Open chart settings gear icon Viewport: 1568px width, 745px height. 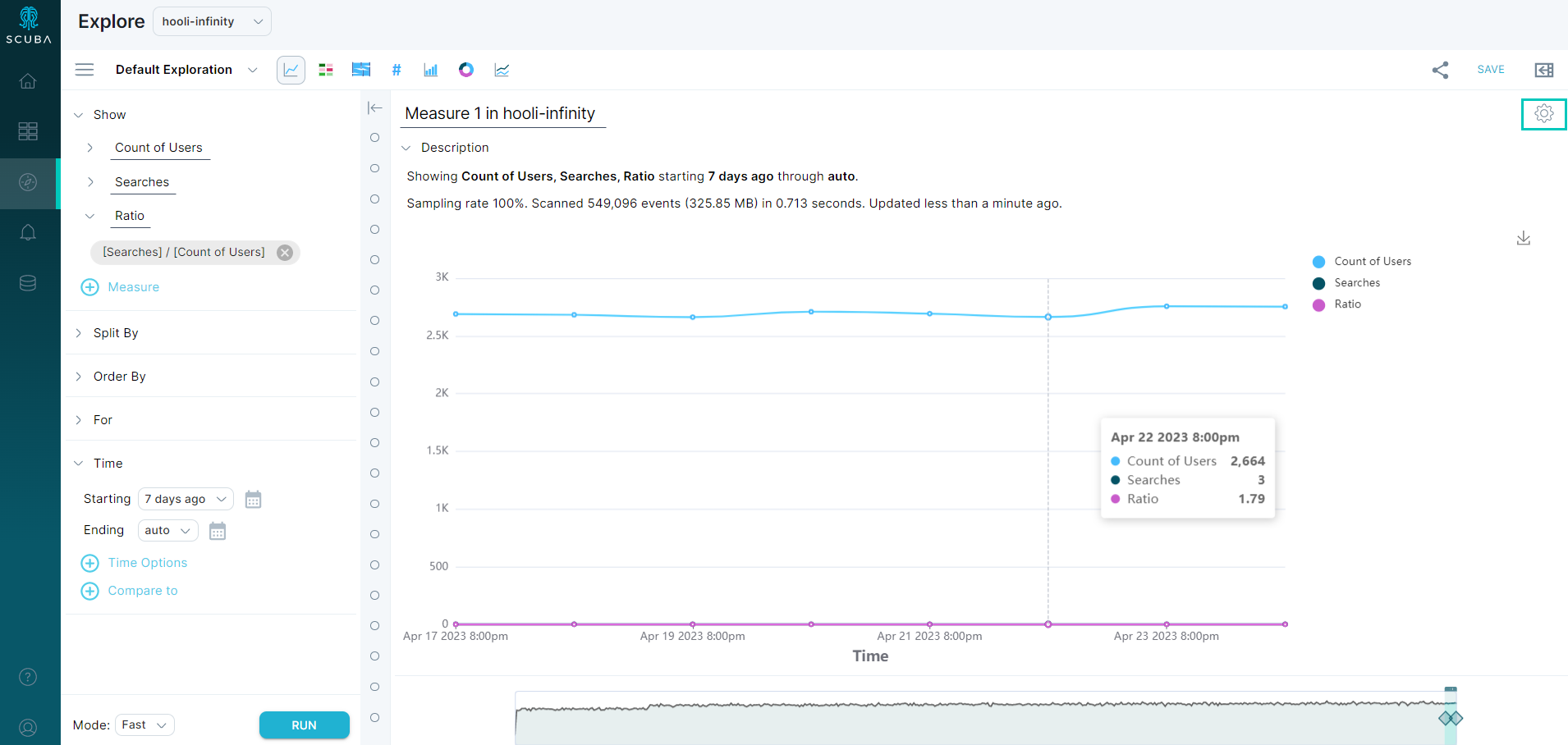1544,114
